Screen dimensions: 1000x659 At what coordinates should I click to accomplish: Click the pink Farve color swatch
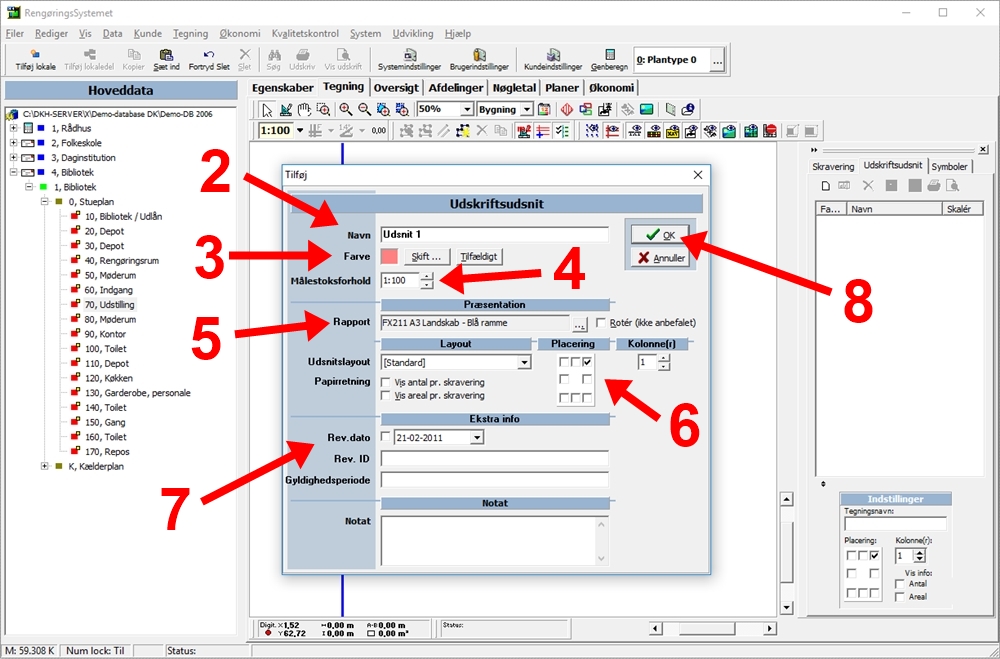389,256
